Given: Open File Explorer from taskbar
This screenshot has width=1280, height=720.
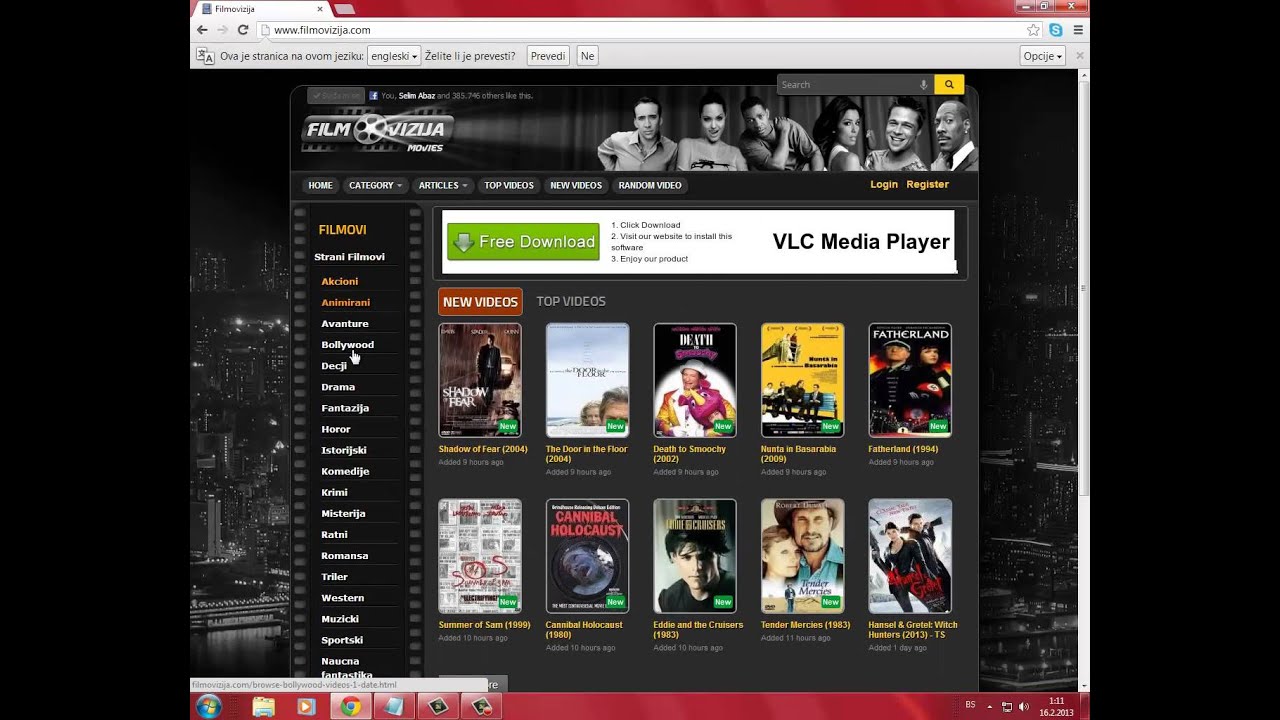Looking at the screenshot, I should [264, 706].
